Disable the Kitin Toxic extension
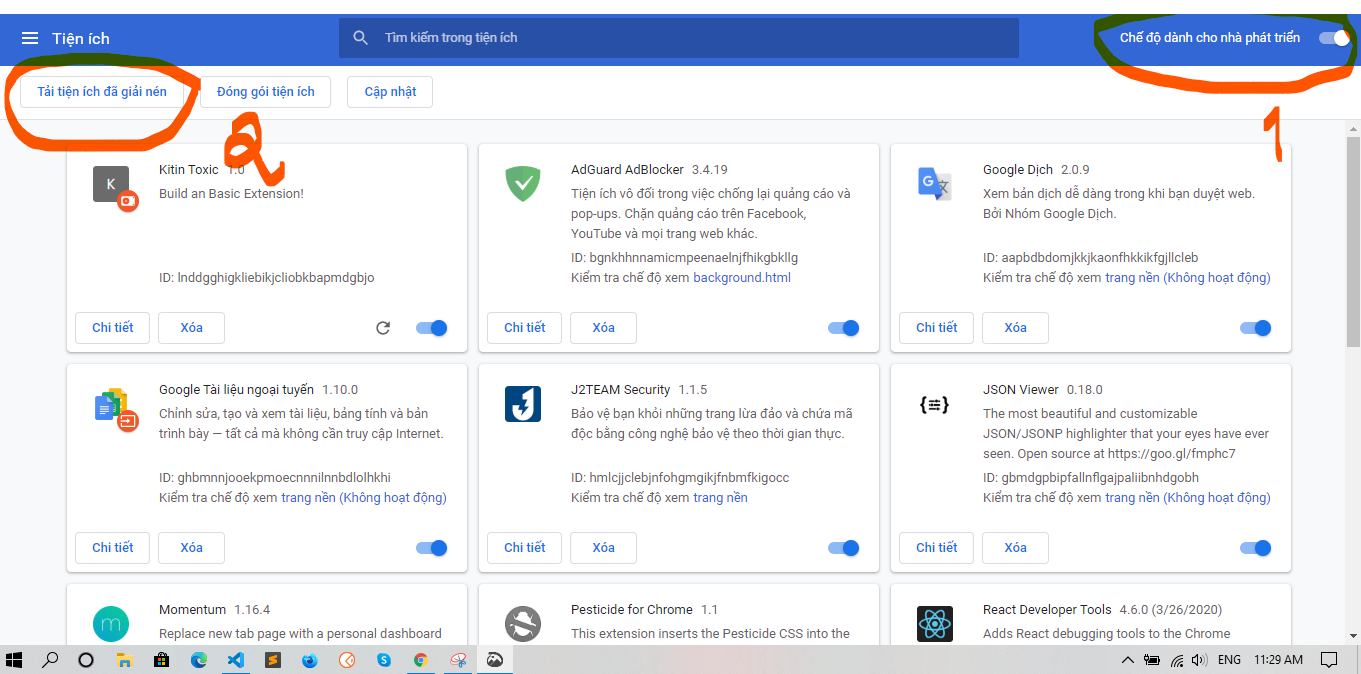 pos(432,328)
